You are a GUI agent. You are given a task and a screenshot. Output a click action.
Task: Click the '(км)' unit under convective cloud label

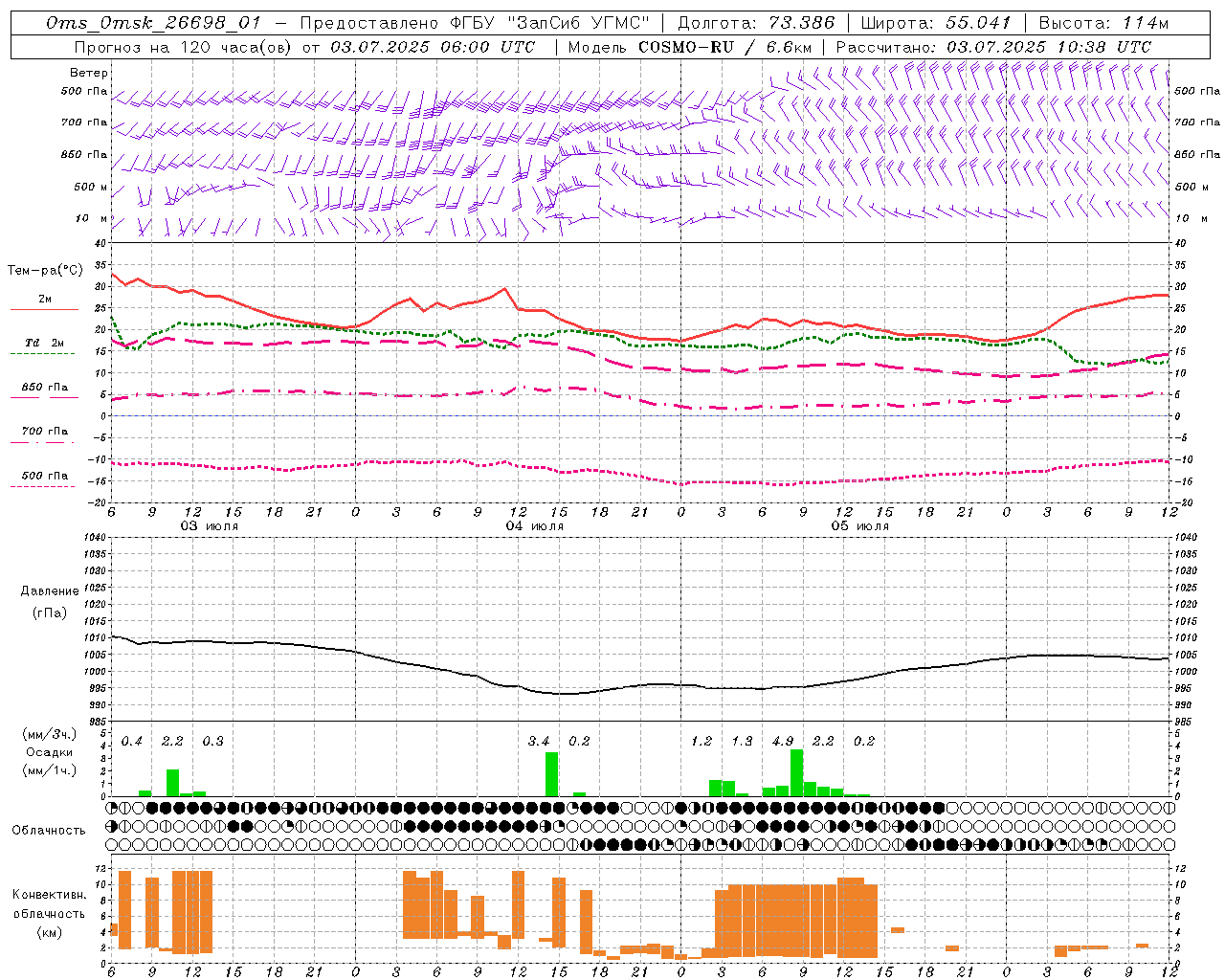point(50,932)
